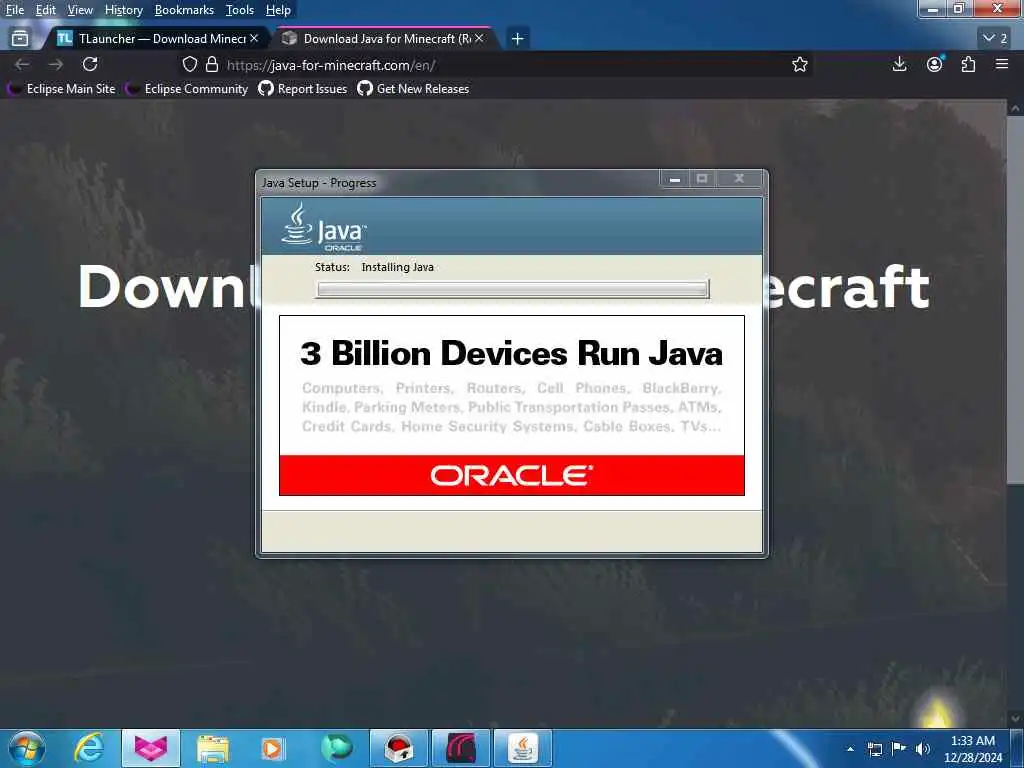Open the File menu
This screenshot has width=1024, height=768.
[14, 10]
